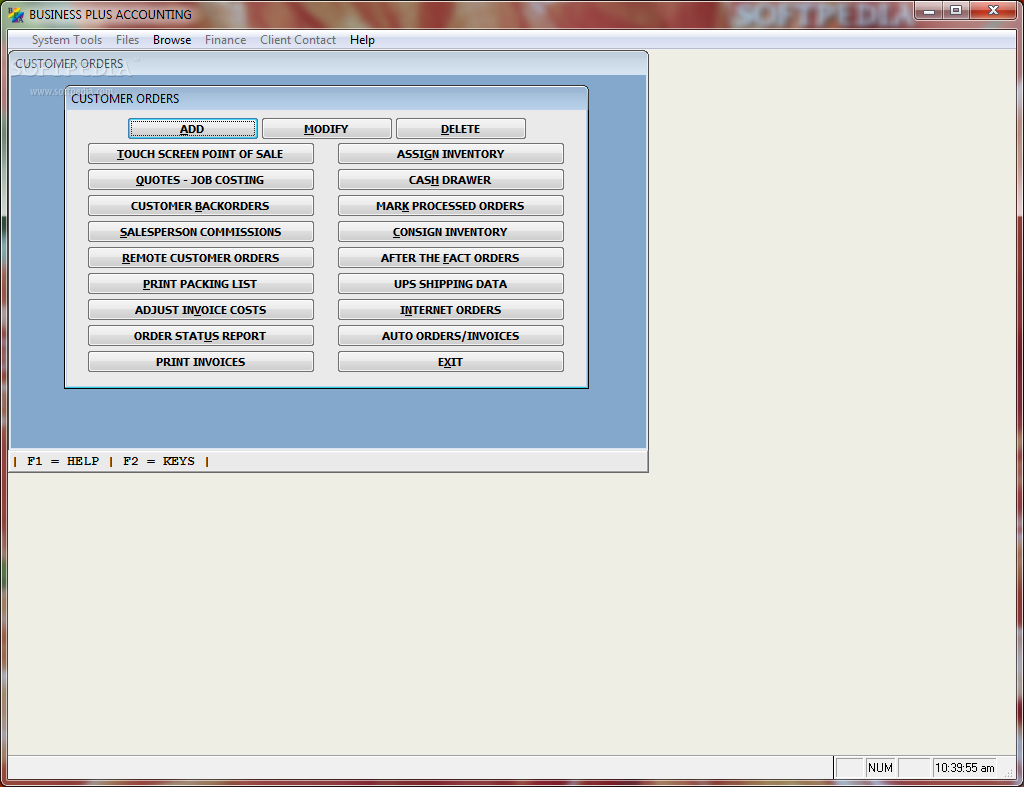Open the Finance menu

click(x=225, y=40)
